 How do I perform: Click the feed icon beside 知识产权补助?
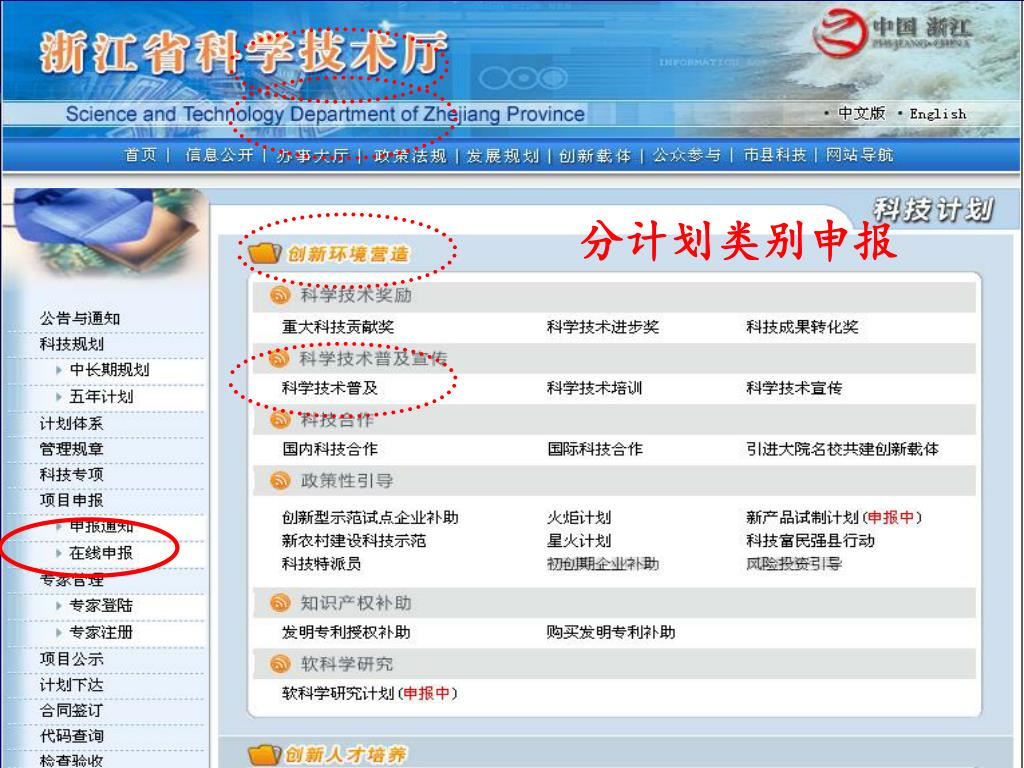click(280, 603)
